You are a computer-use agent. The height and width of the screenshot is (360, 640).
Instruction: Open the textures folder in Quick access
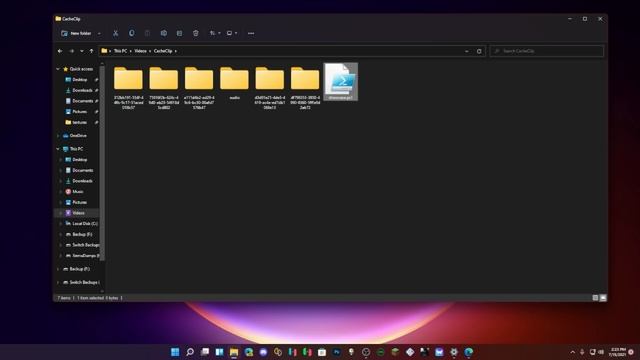coord(79,122)
